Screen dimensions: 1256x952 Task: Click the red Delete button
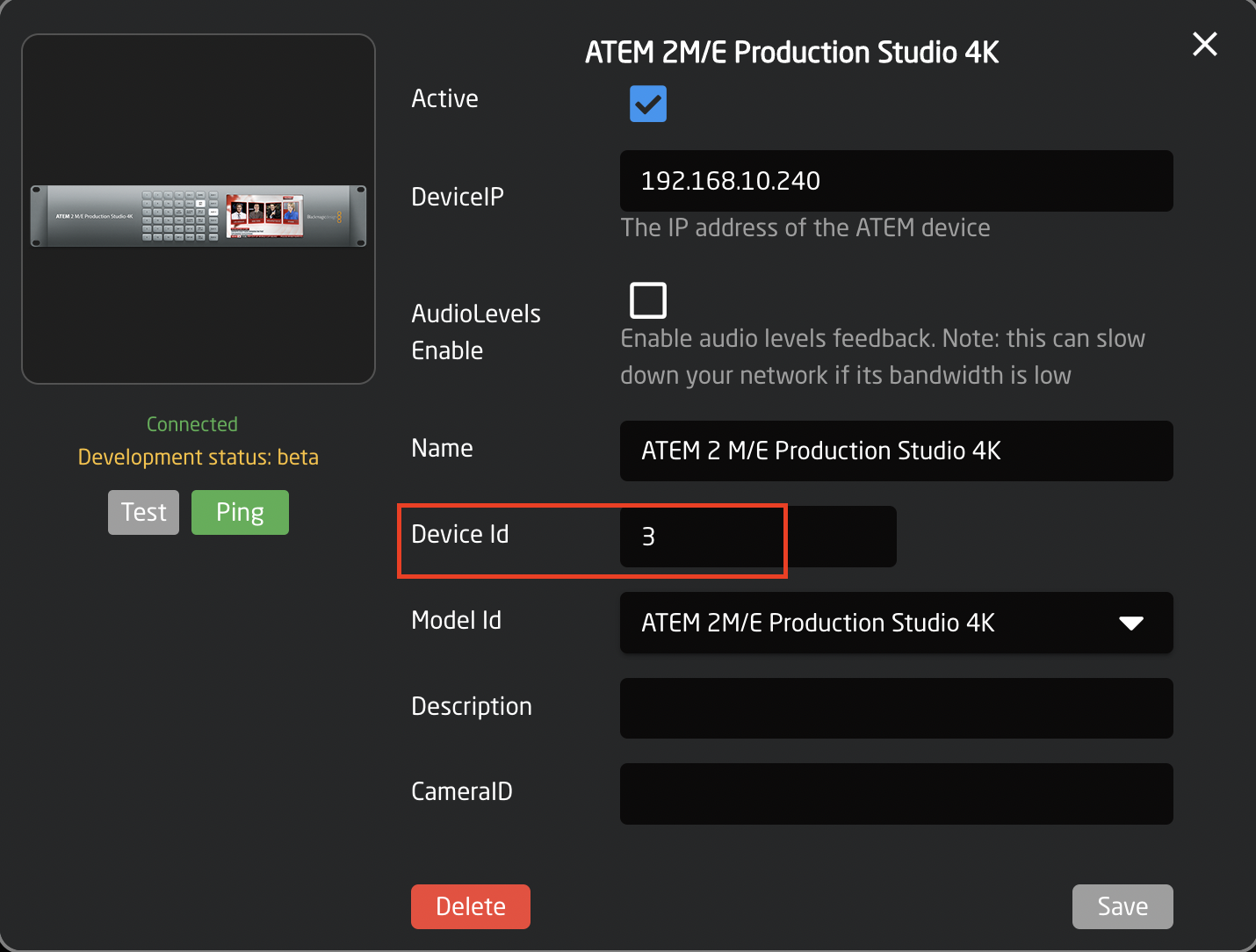pyautogui.click(x=471, y=906)
